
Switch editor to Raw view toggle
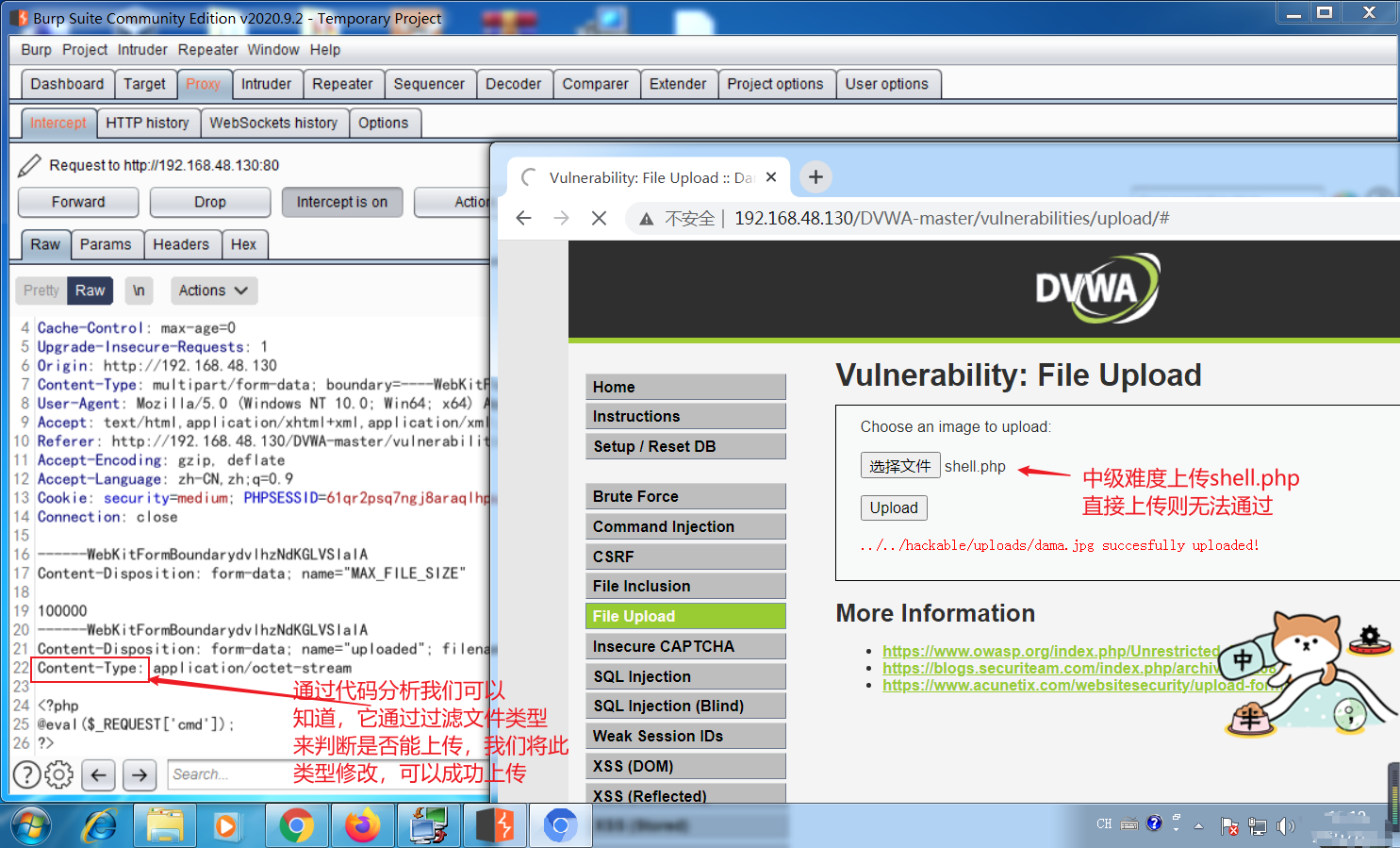coord(91,291)
